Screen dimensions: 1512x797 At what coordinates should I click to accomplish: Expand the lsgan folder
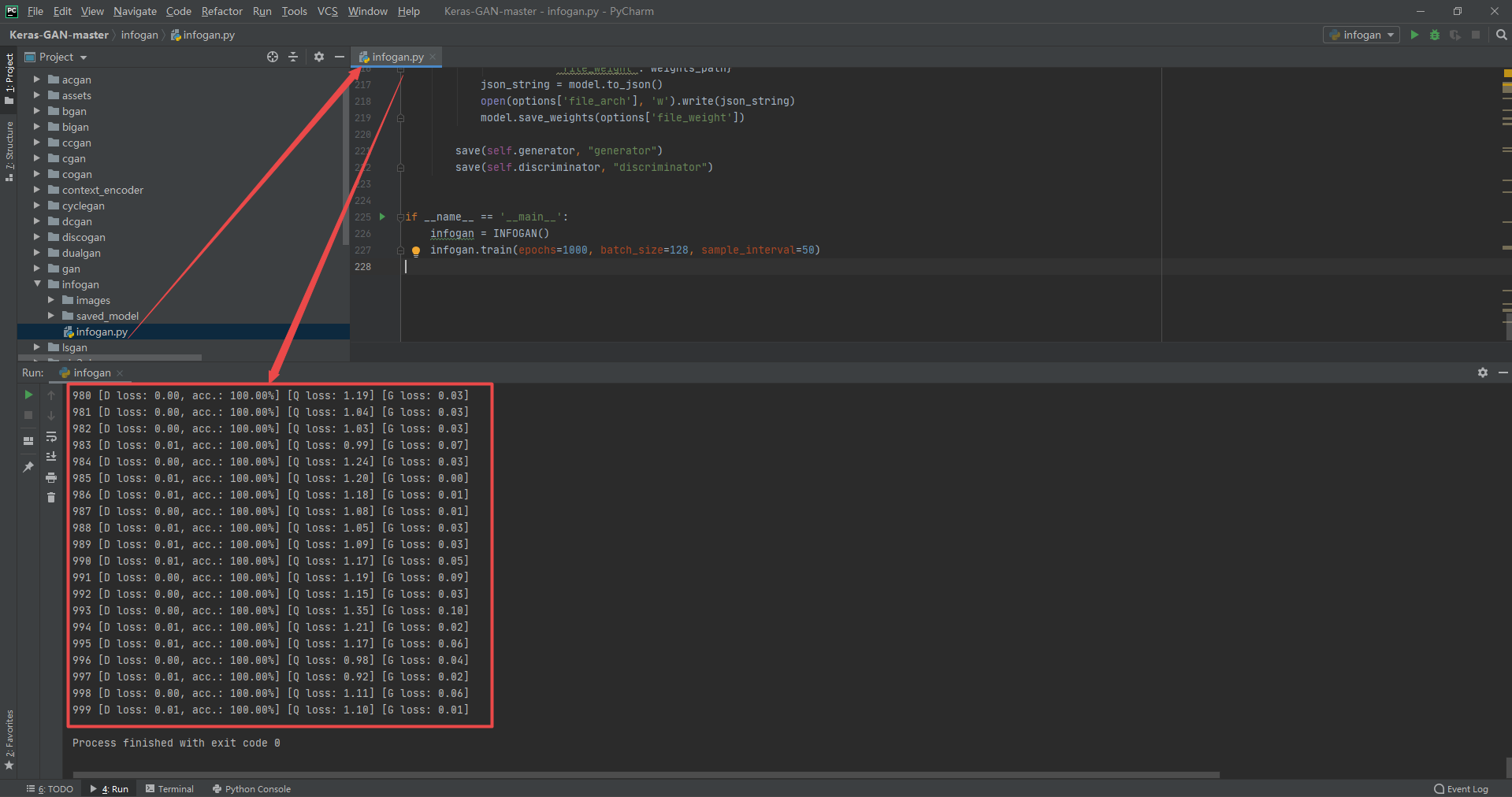(36, 347)
